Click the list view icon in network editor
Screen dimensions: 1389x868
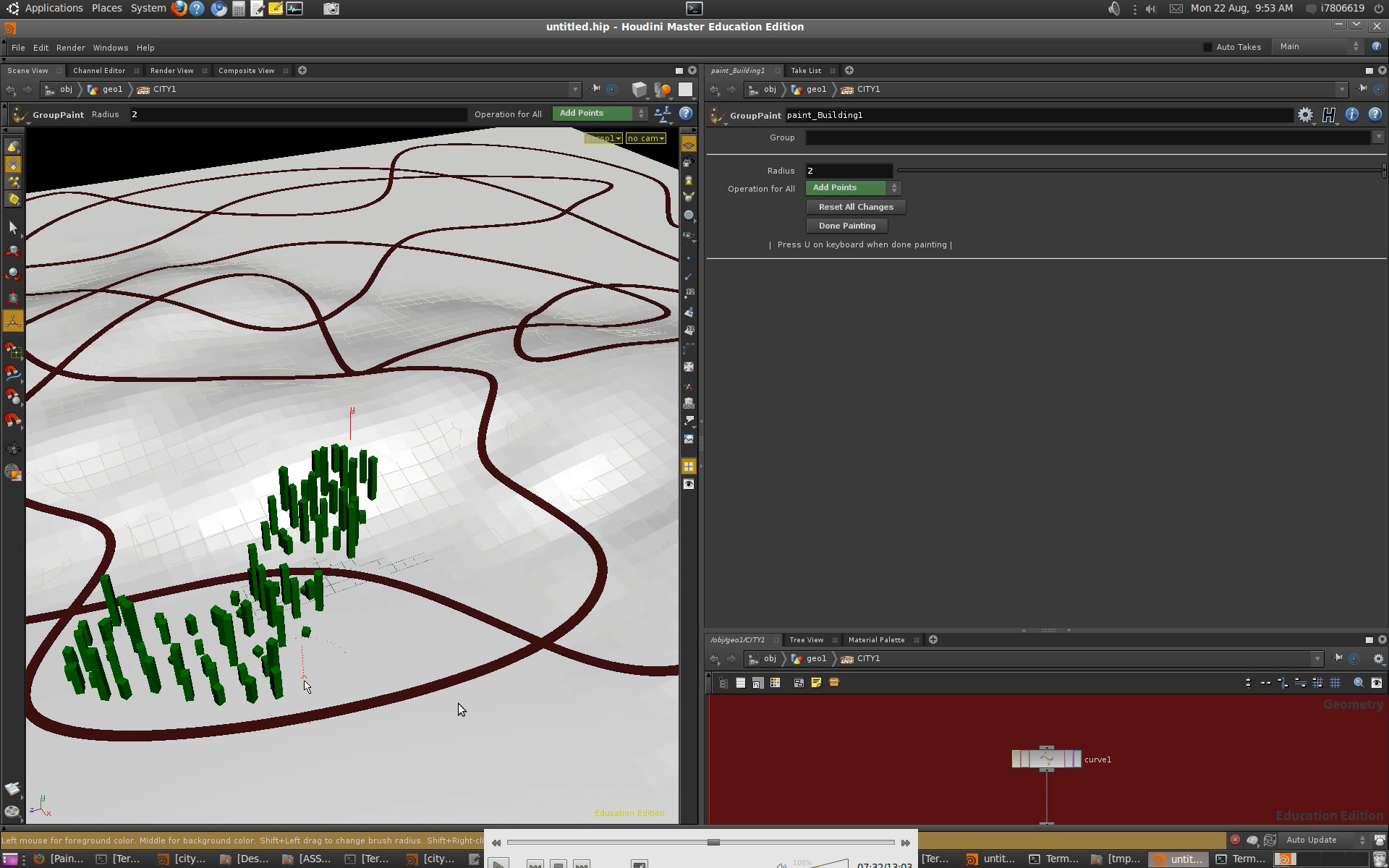(x=740, y=682)
